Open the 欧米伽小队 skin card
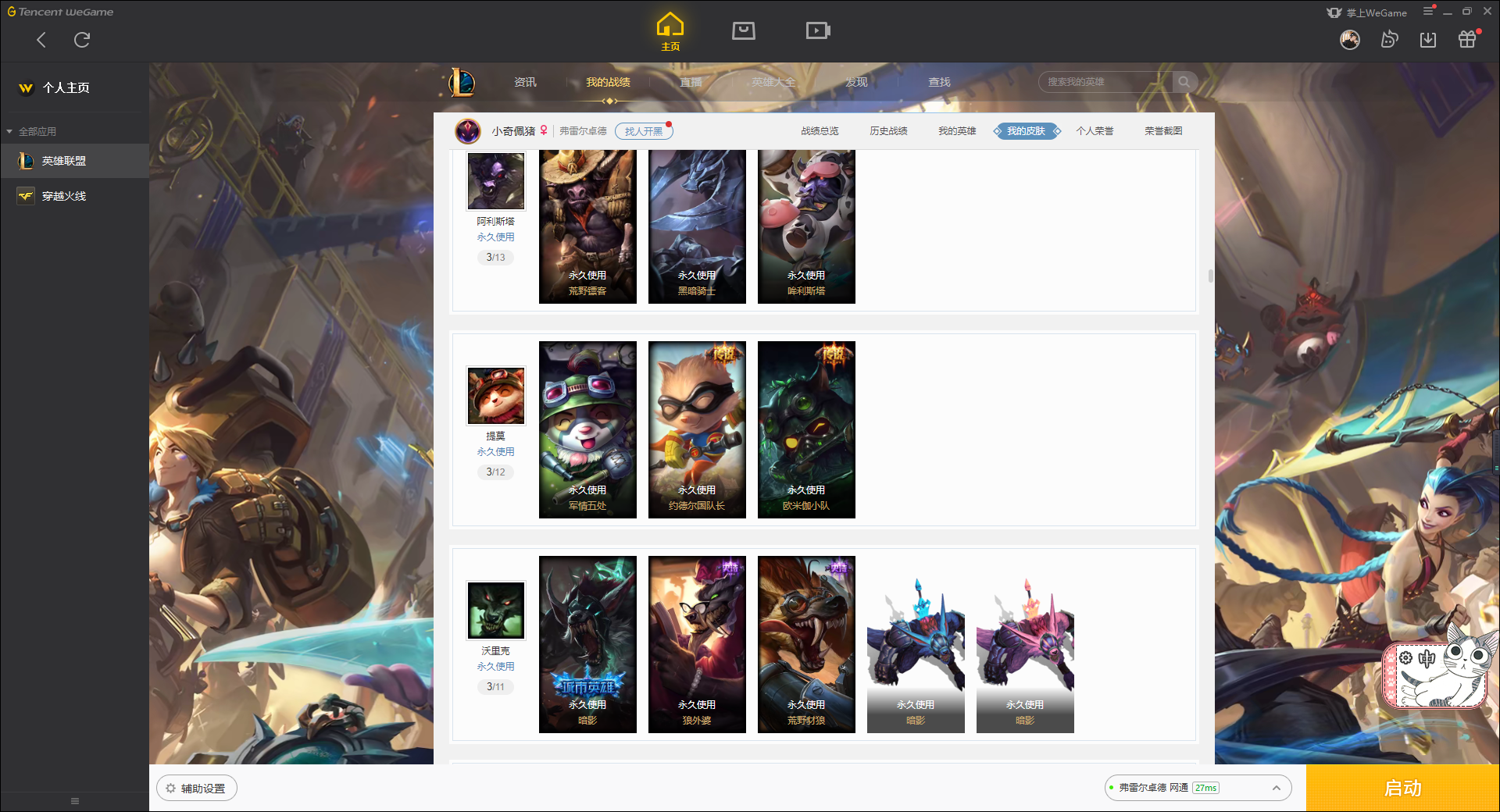Viewport: 1500px width, 812px height. click(x=806, y=429)
